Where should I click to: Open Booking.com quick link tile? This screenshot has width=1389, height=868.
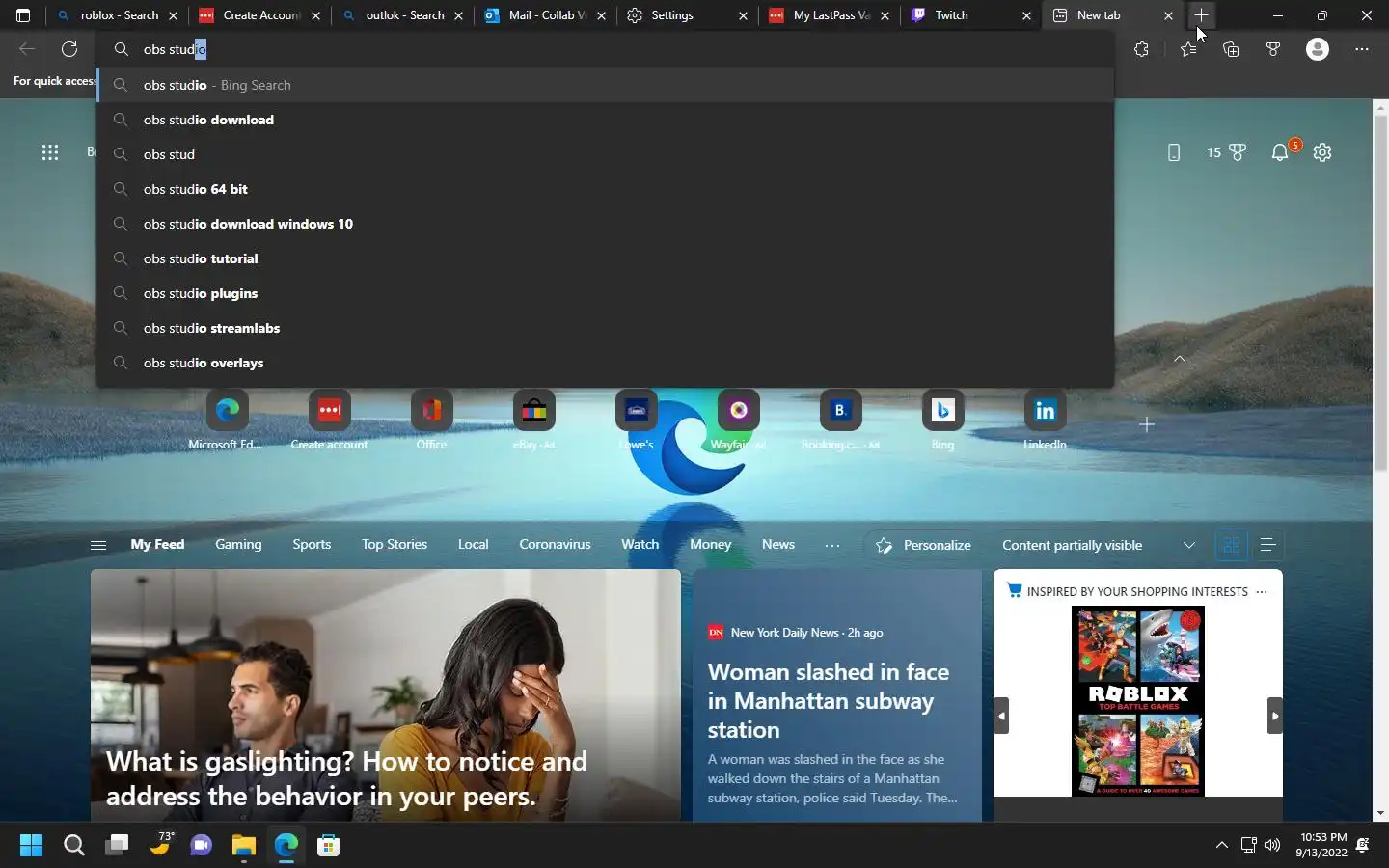pos(840,420)
